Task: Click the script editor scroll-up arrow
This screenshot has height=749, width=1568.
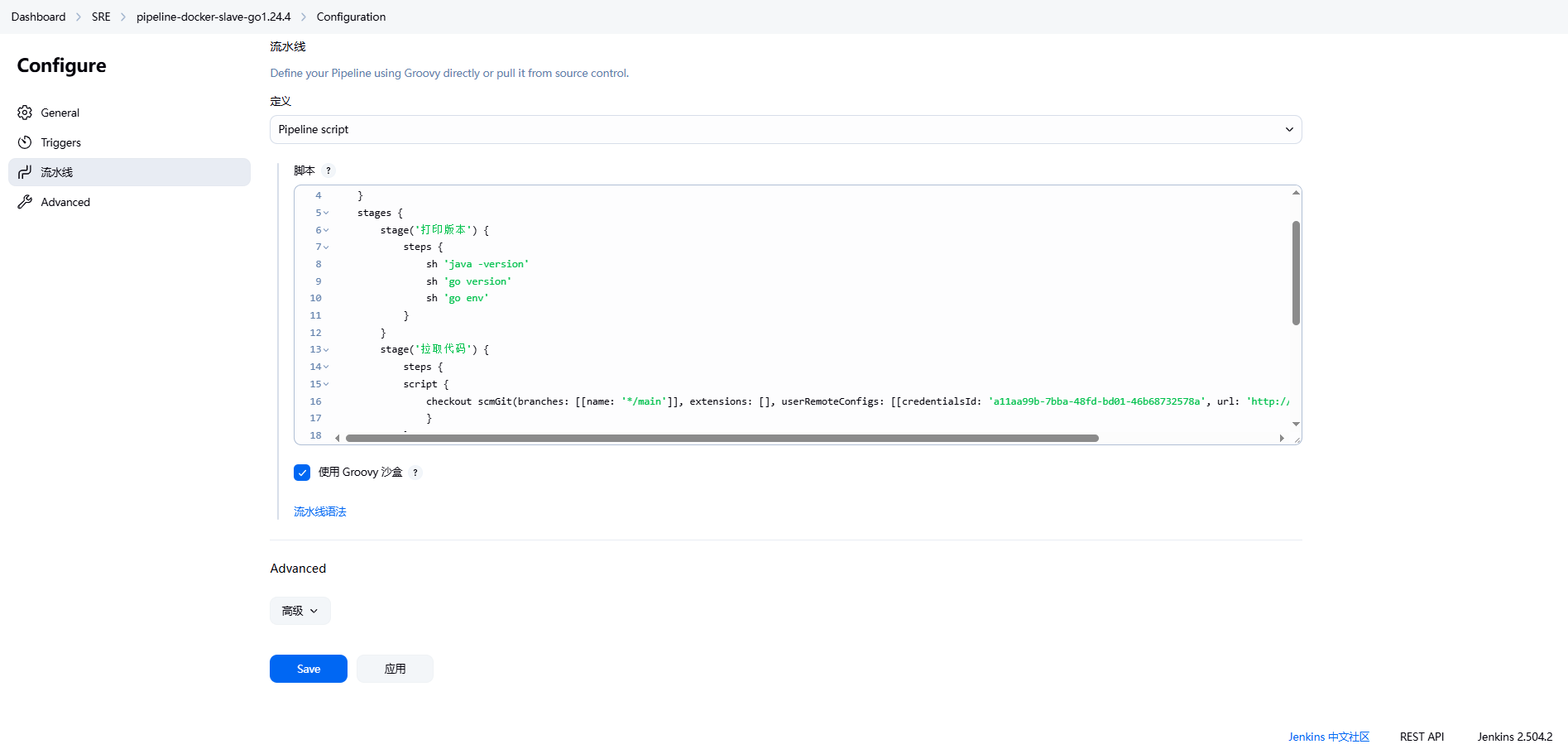Action: pos(1296,193)
